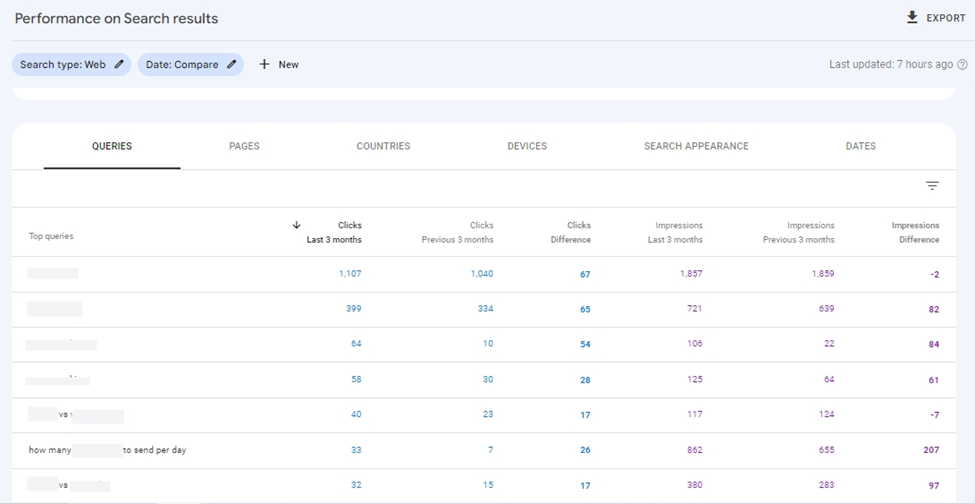Switch to the Pages tab
Image resolution: width=975 pixels, height=504 pixels.
pyautogui.click(x=244, y=146)
